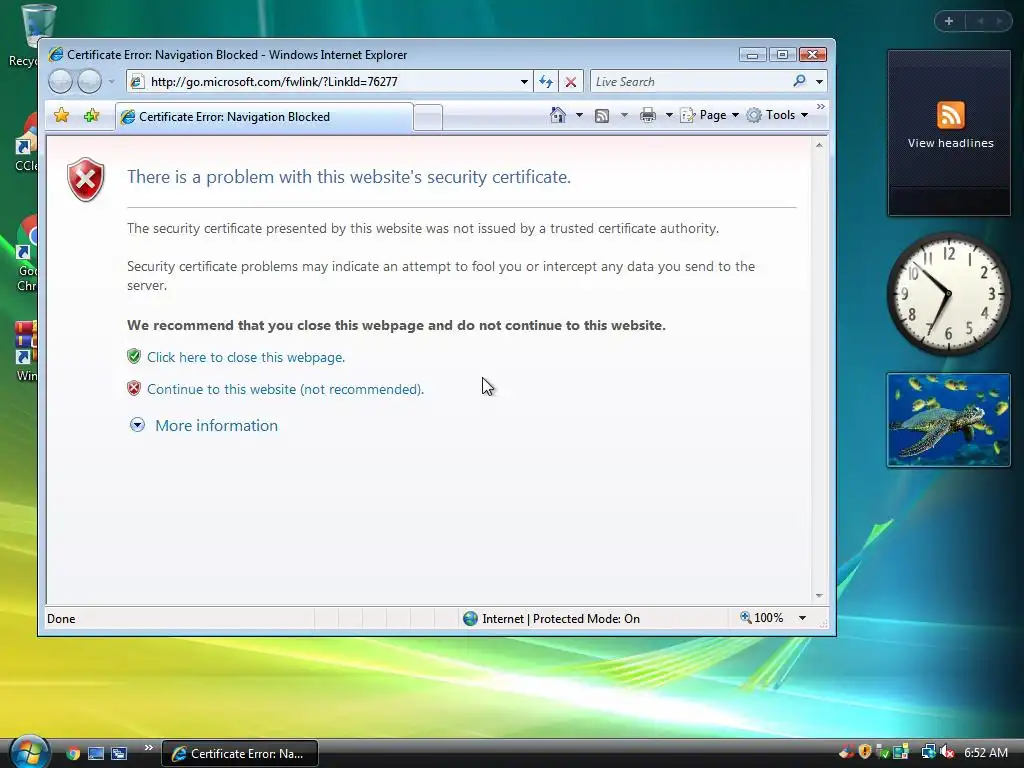Click the Home icon in the command bar
This screenshot has width=1024, height=768.
click(x=558, y=116)
